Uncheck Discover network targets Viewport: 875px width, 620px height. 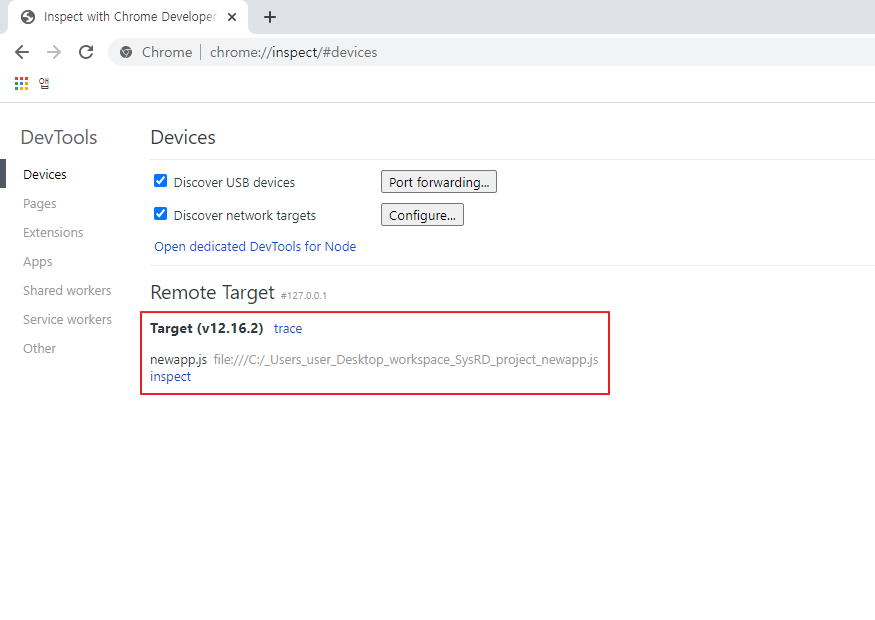point(160,214)
